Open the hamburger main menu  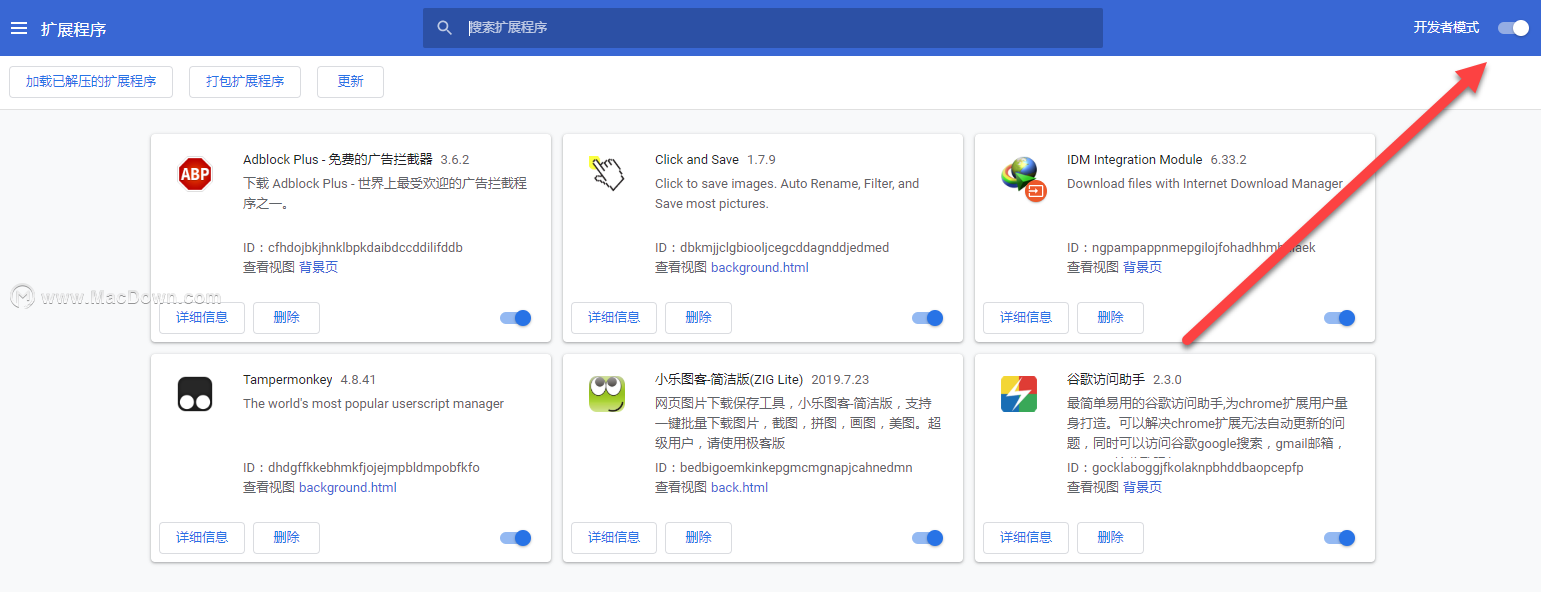click(x=18, y=28)
